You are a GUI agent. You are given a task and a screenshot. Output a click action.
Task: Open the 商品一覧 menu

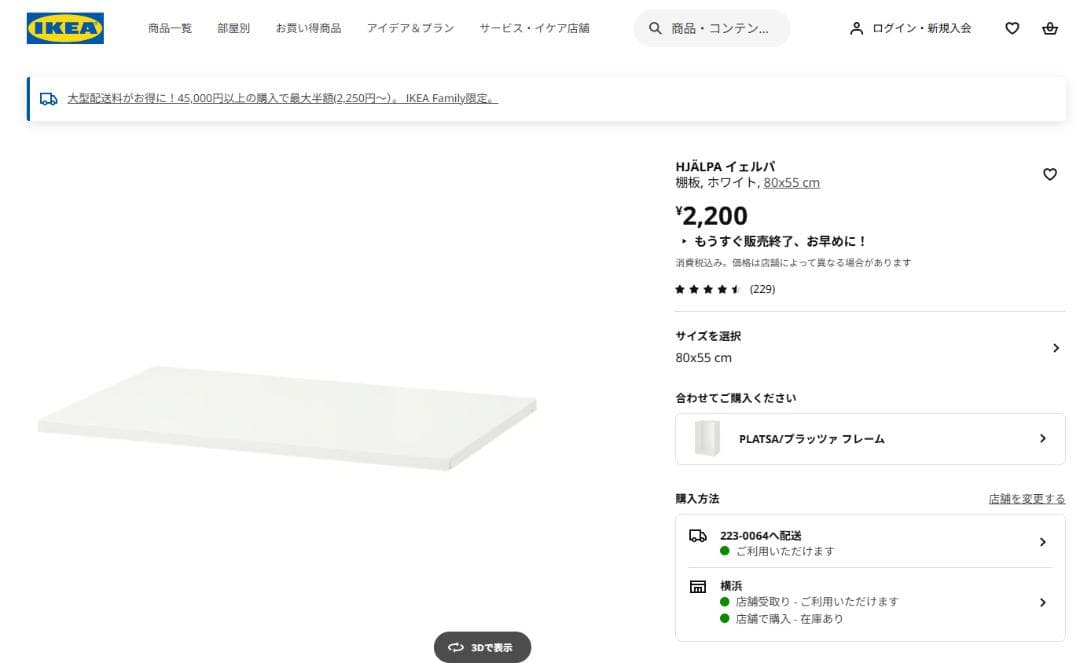point(170,28)
